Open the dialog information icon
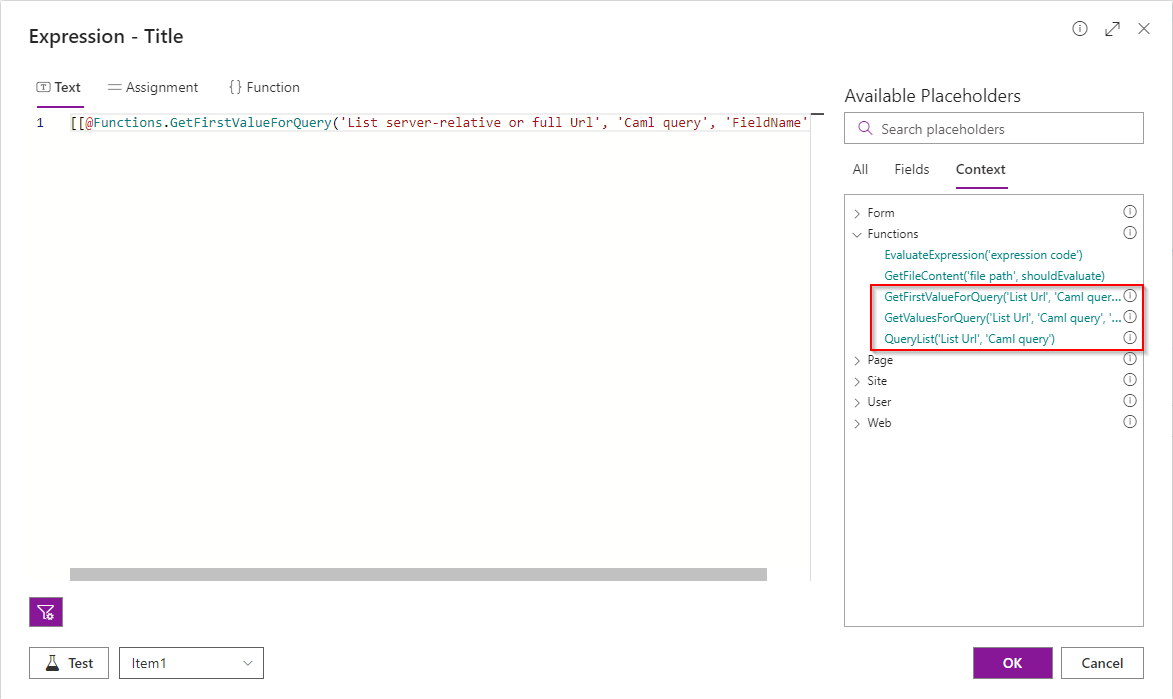 pos(1079,29)
